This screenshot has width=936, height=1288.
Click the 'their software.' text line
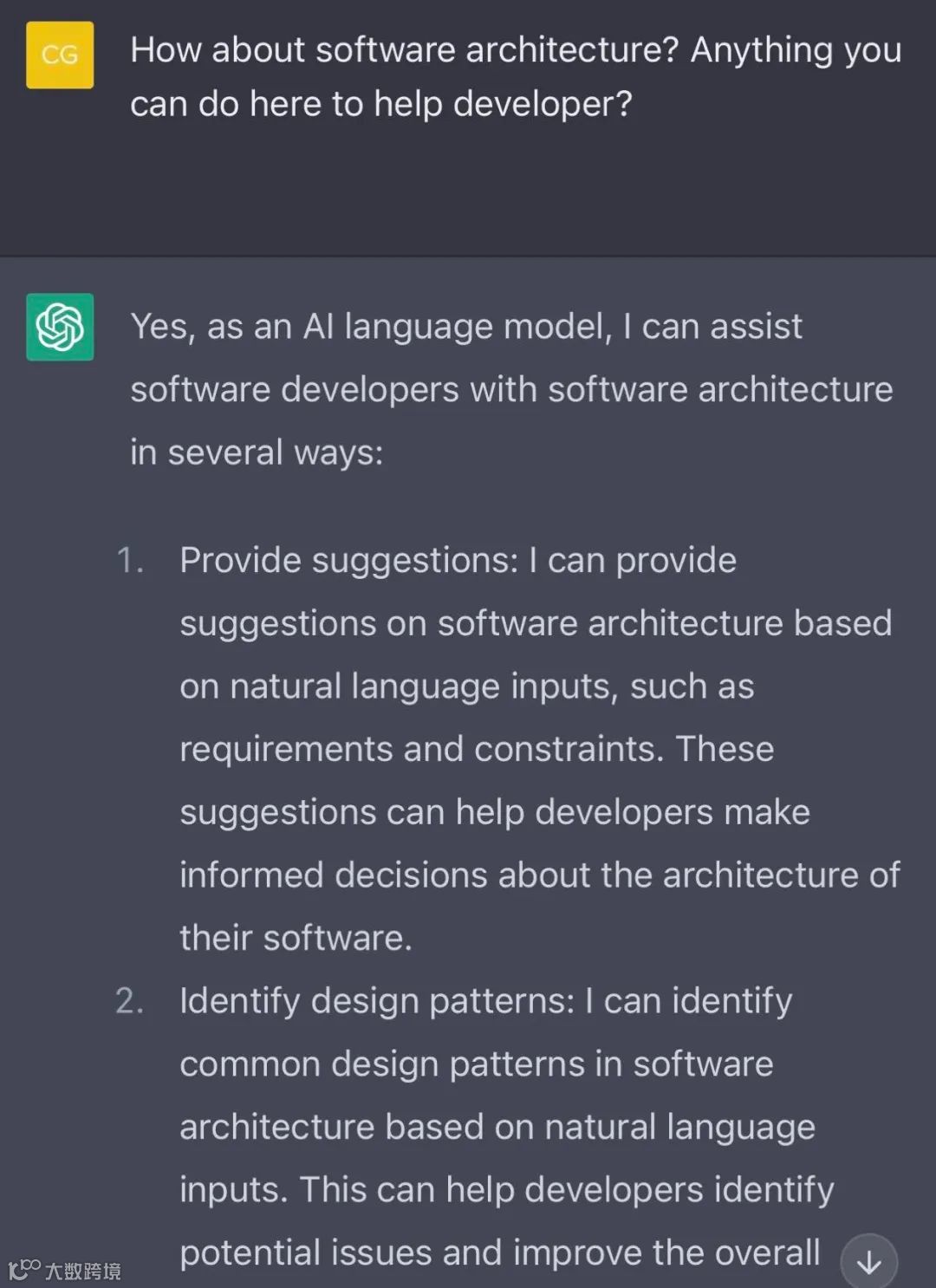click(296, 938)
